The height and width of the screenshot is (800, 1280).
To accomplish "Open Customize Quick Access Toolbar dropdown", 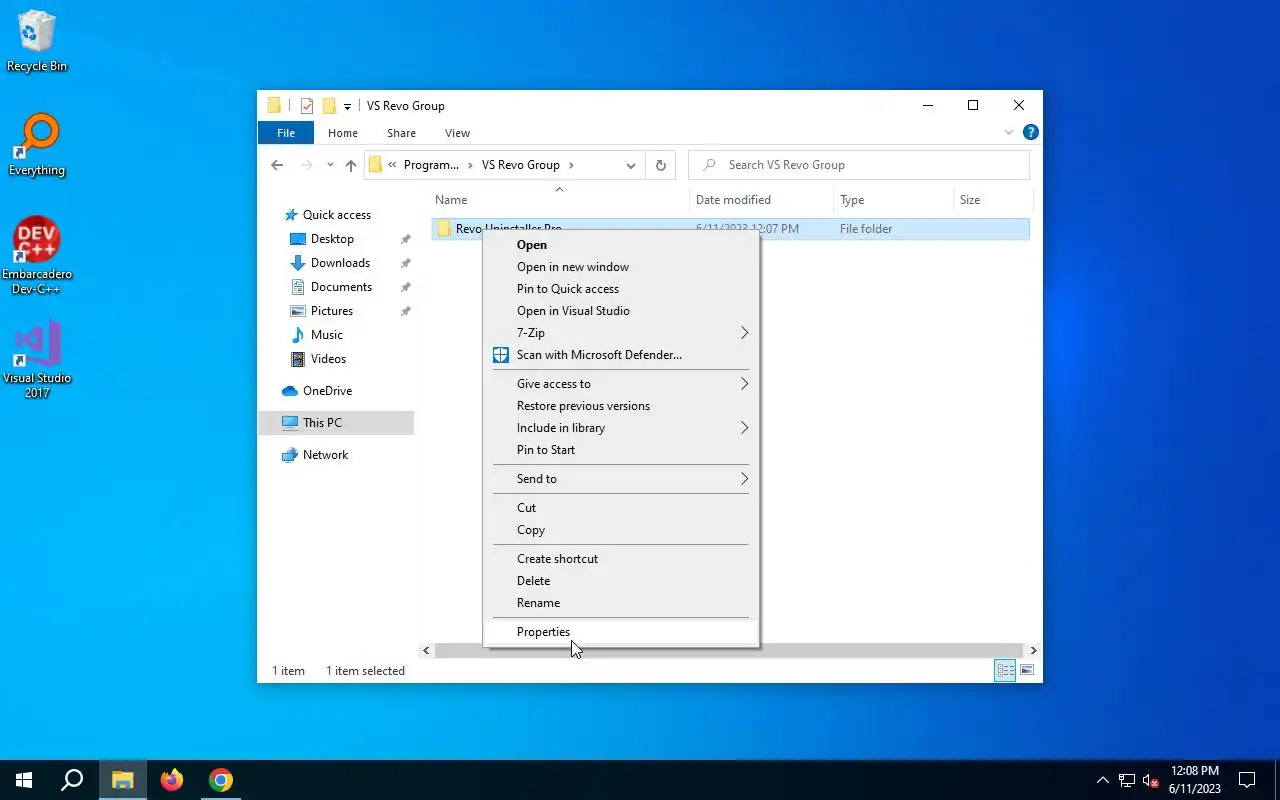I will (347, 106).
